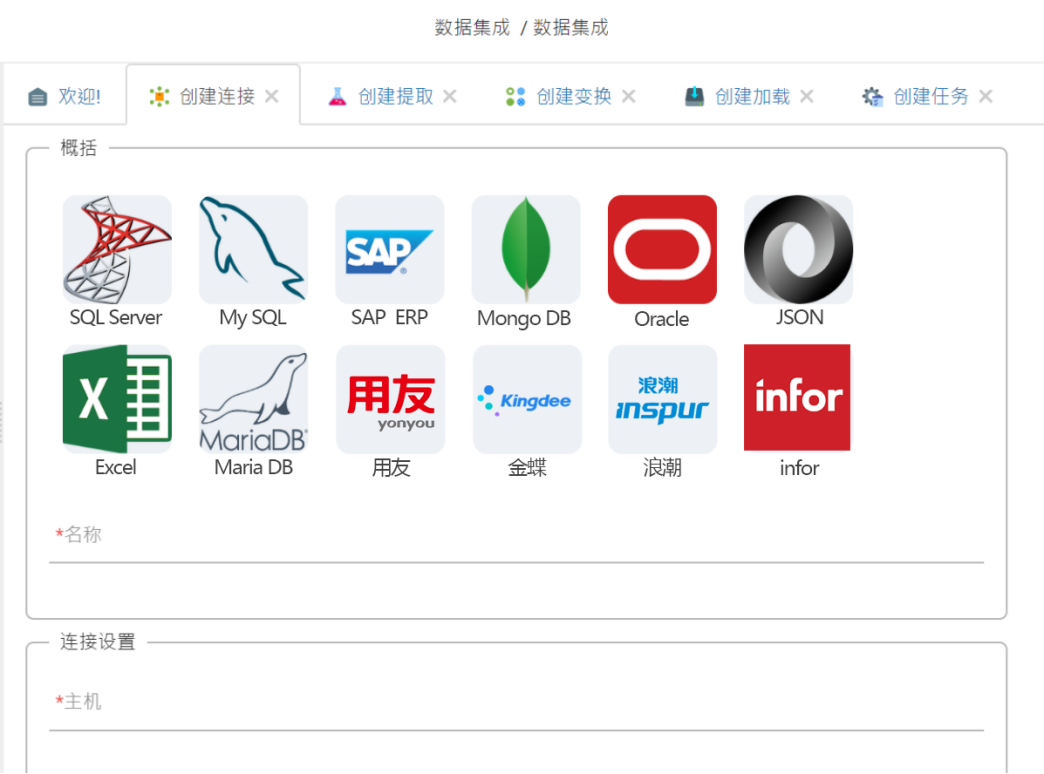1044x774 pixels.
Task: Select the Maria DB seal icon
Action: point(253,399)
